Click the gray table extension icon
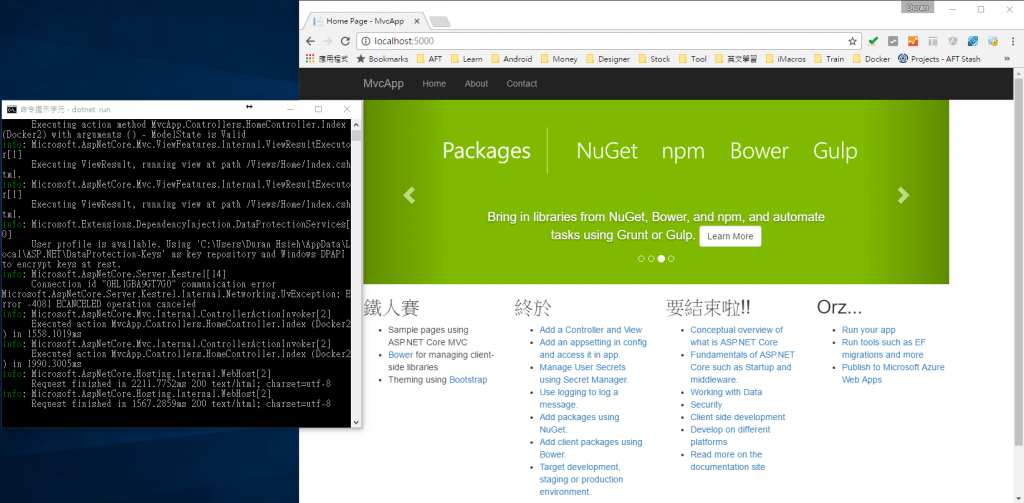 click(933, 41)
